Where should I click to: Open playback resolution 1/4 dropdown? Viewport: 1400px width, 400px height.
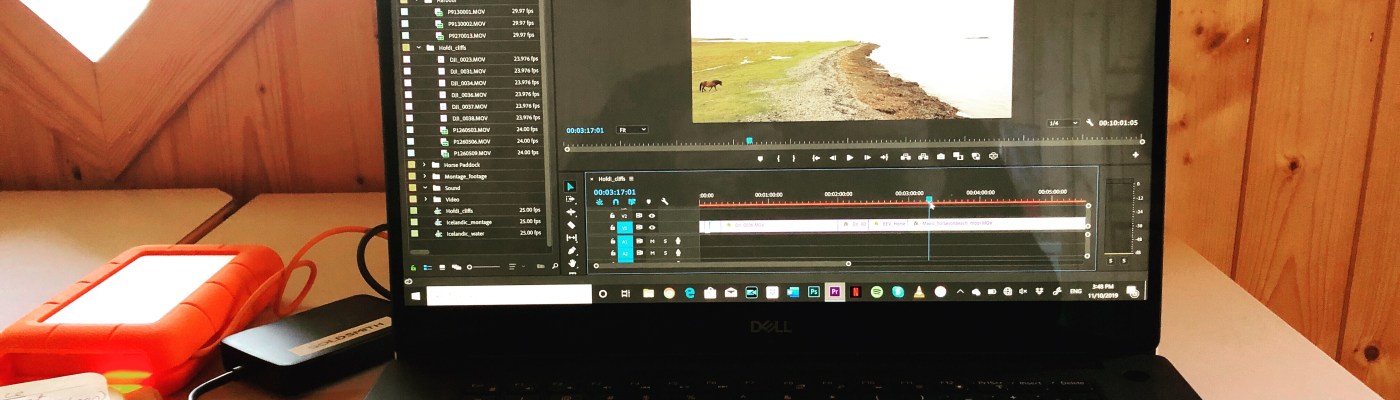1062,123
